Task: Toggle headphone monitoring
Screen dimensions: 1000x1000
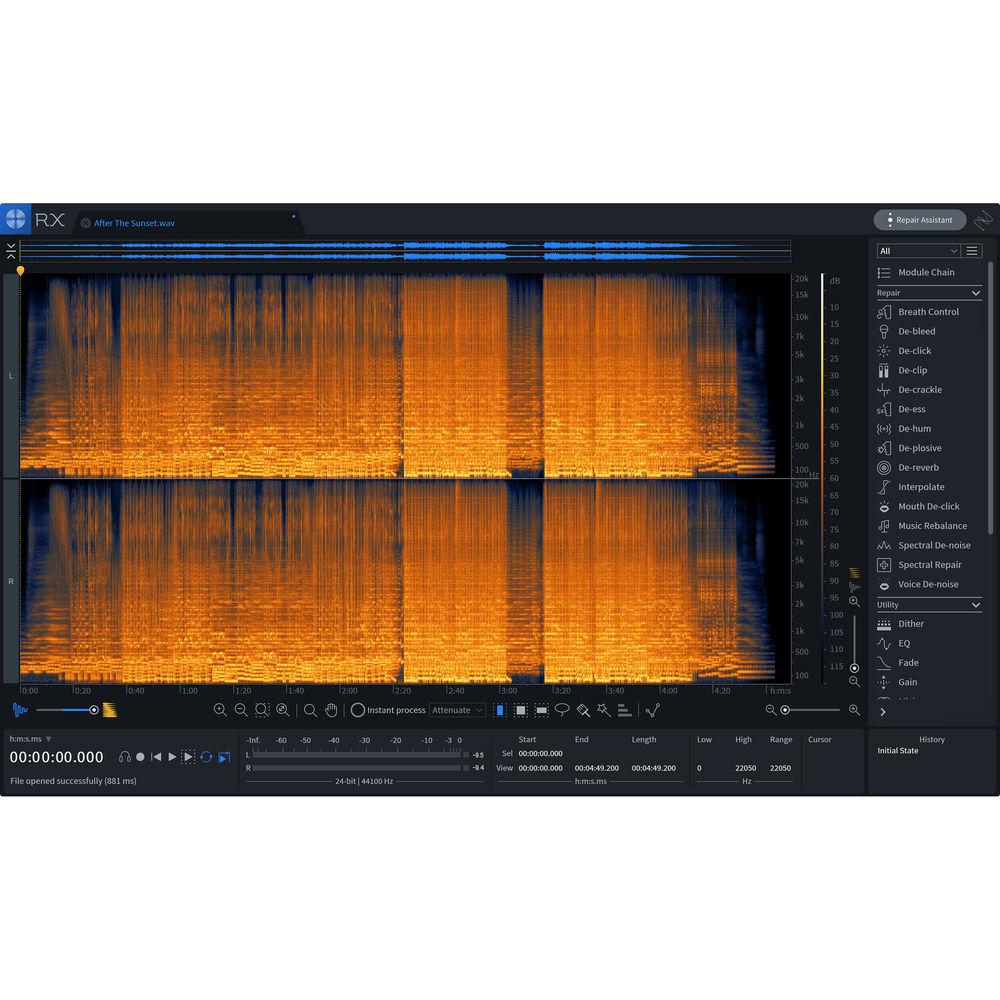Action: point(124,757)
